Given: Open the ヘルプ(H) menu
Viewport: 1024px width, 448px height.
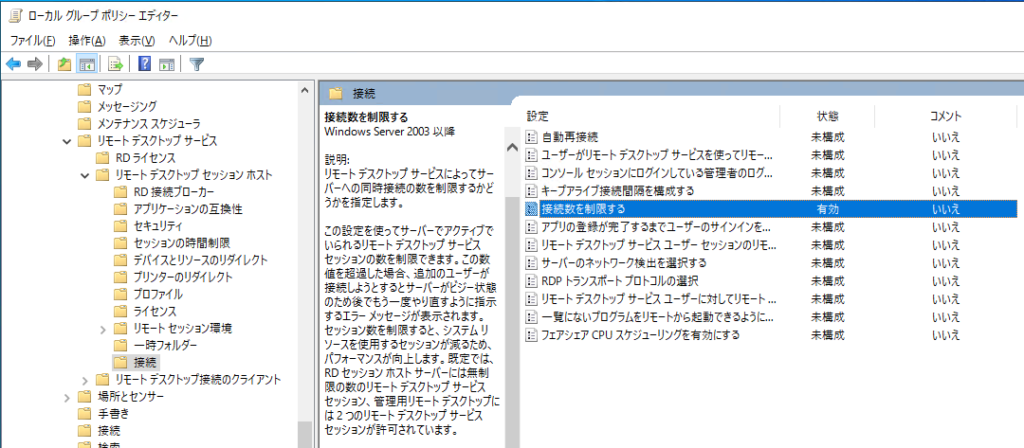Looking at the screenshot, I should click(190, 40).
